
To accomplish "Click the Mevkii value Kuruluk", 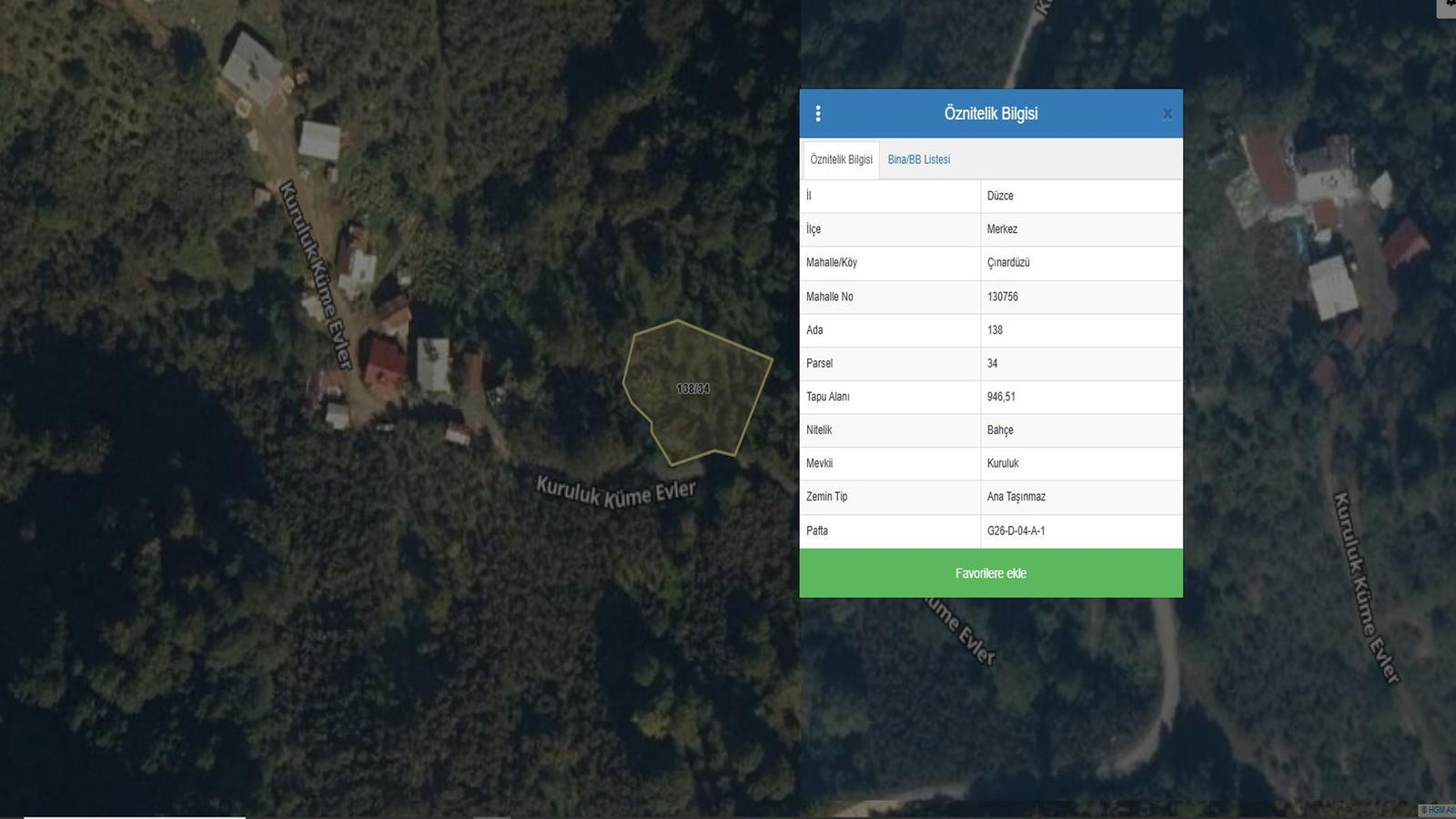I will [x=1003, y=463].
